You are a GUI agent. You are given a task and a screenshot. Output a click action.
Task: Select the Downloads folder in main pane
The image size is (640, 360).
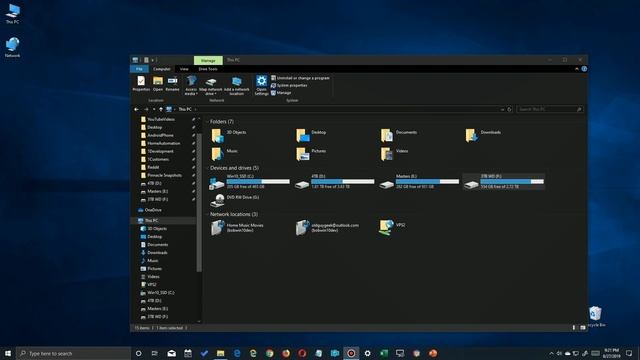click(483, 136)
